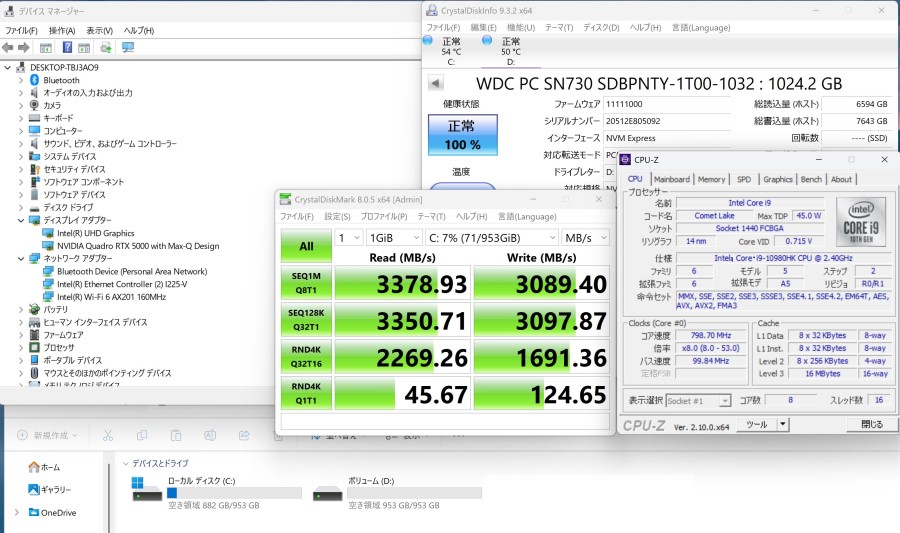
Task: Switch to the Mainboard tab in CPU-Z
Action: [x=672, y=180]
